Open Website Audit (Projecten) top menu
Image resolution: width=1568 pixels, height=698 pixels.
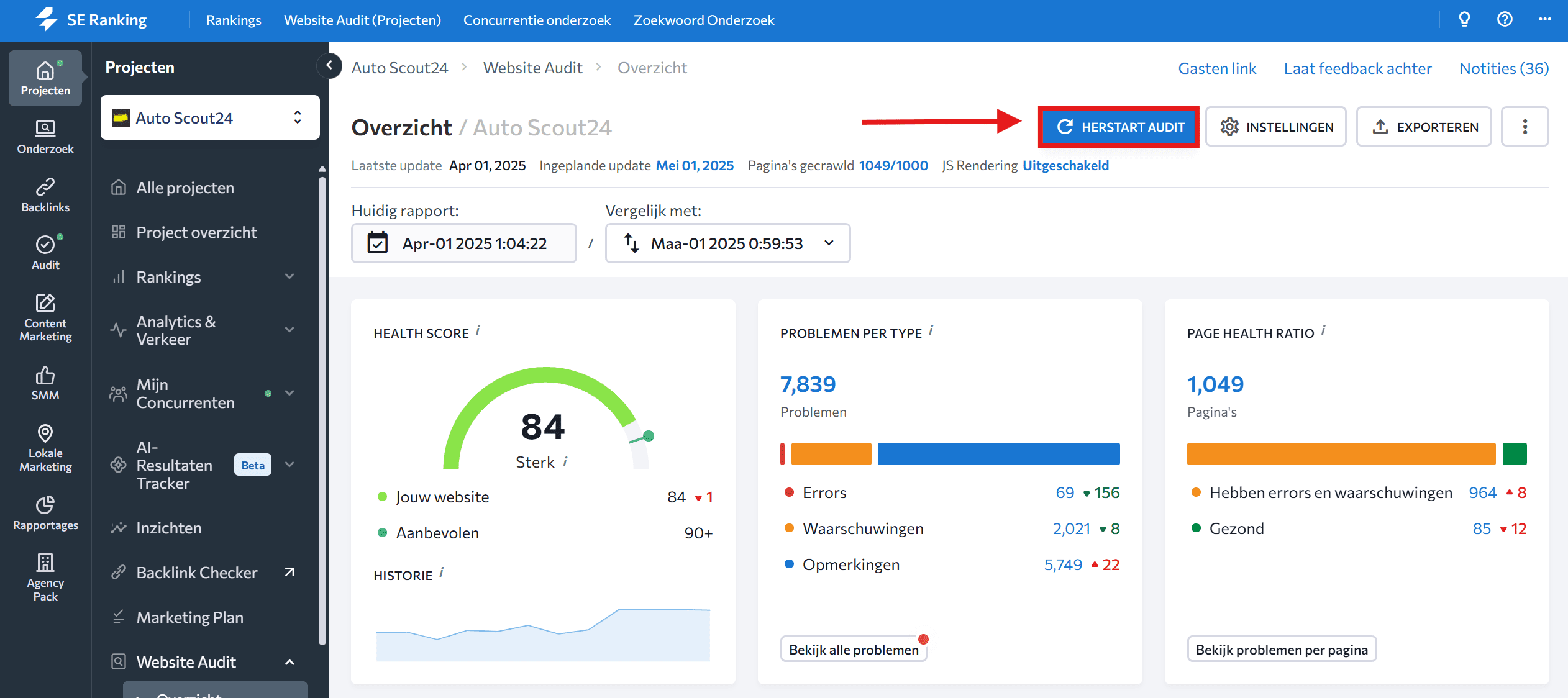362,20
